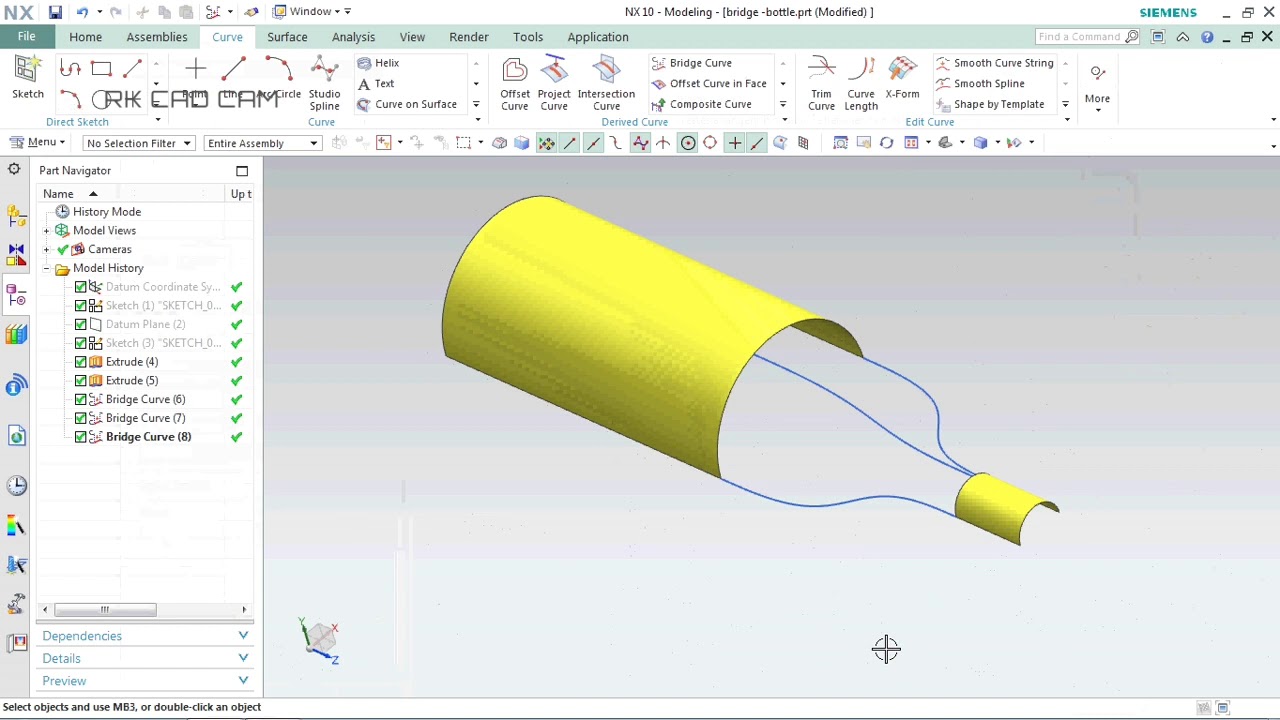Click the view triad orientation cube
This screenshot has height=720, width=1280.
click(321, 639)
